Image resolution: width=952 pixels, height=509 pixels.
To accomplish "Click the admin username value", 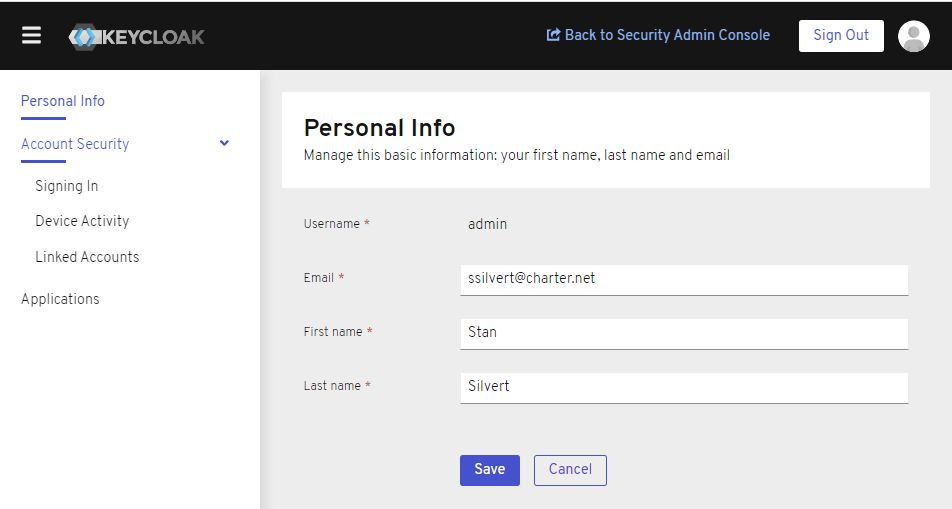I will coord(487,224).
